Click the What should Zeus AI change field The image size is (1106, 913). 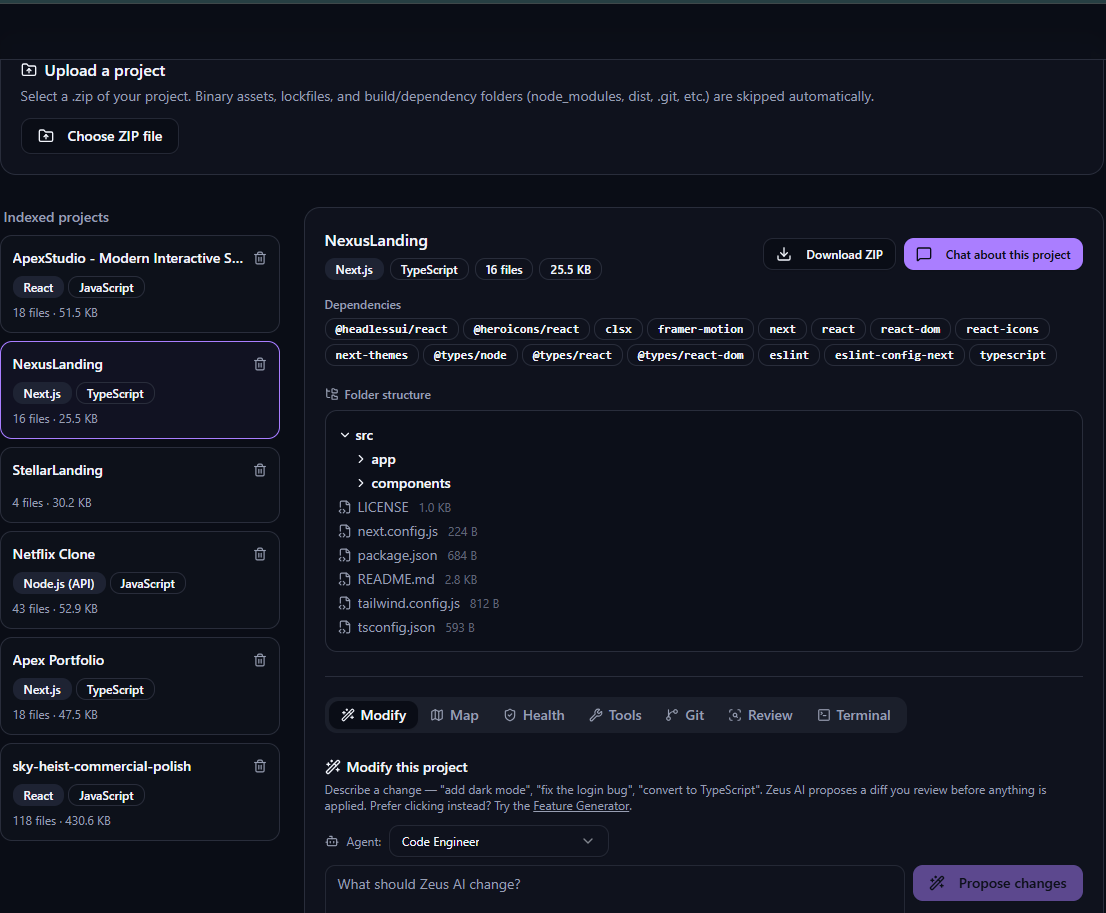(x=614, y=888)
